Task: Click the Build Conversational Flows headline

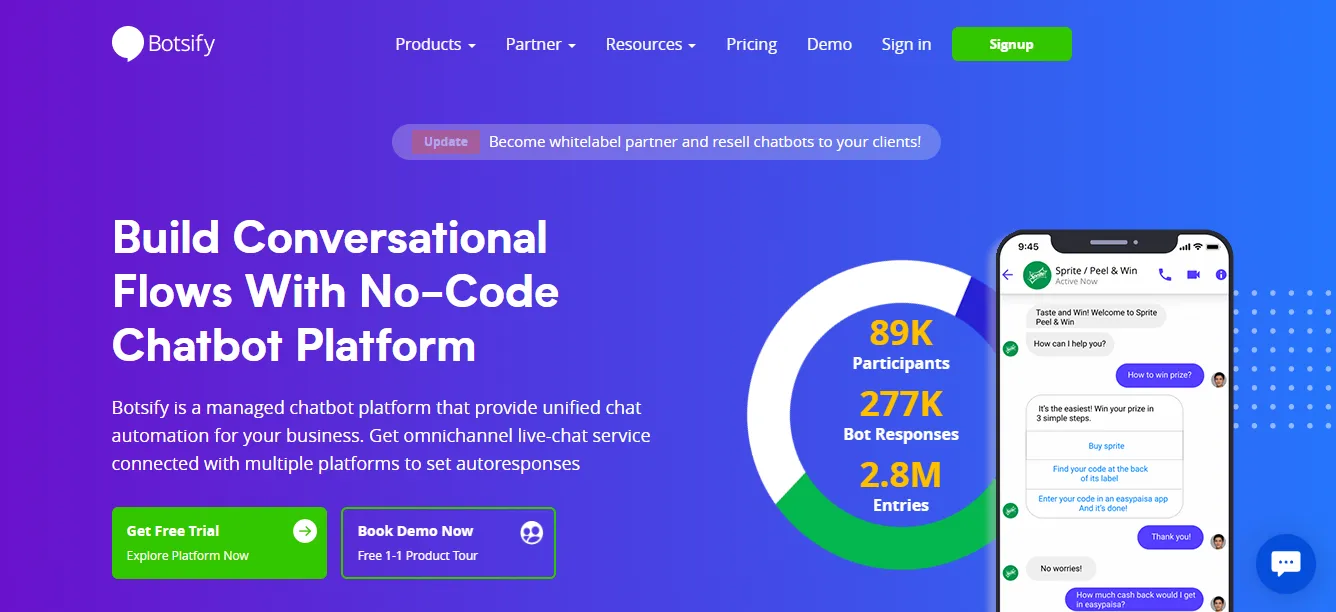Action: (335, 292)
